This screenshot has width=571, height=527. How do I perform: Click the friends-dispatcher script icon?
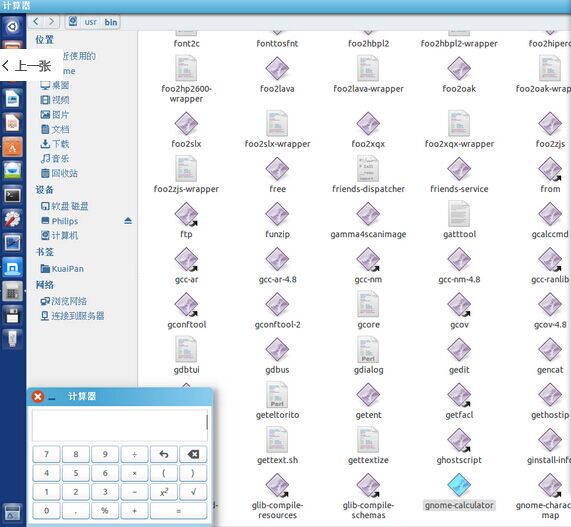click(x=368, y=169)
